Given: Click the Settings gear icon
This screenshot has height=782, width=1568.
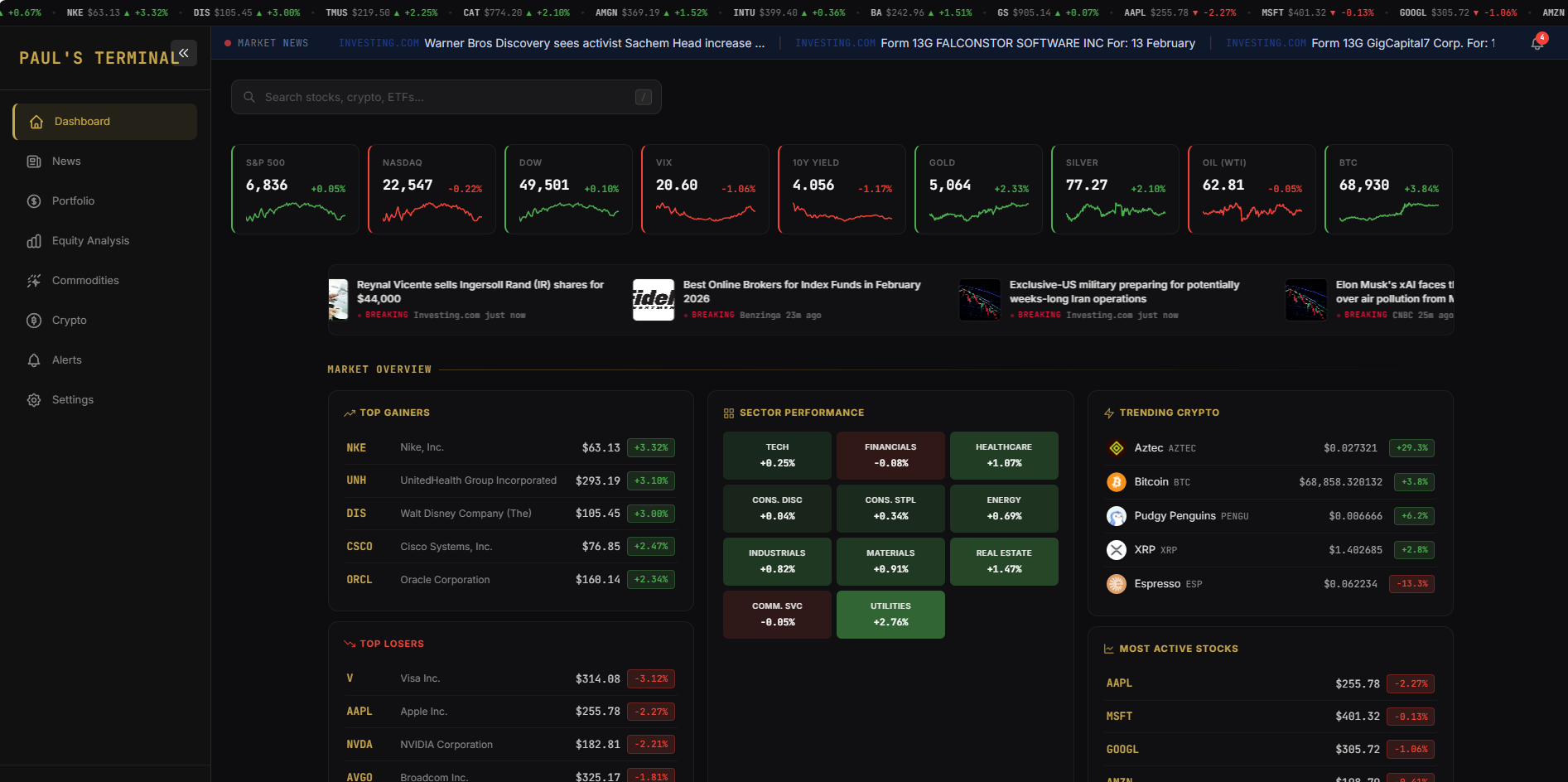Looking at the screenshot, I should 34,399.
